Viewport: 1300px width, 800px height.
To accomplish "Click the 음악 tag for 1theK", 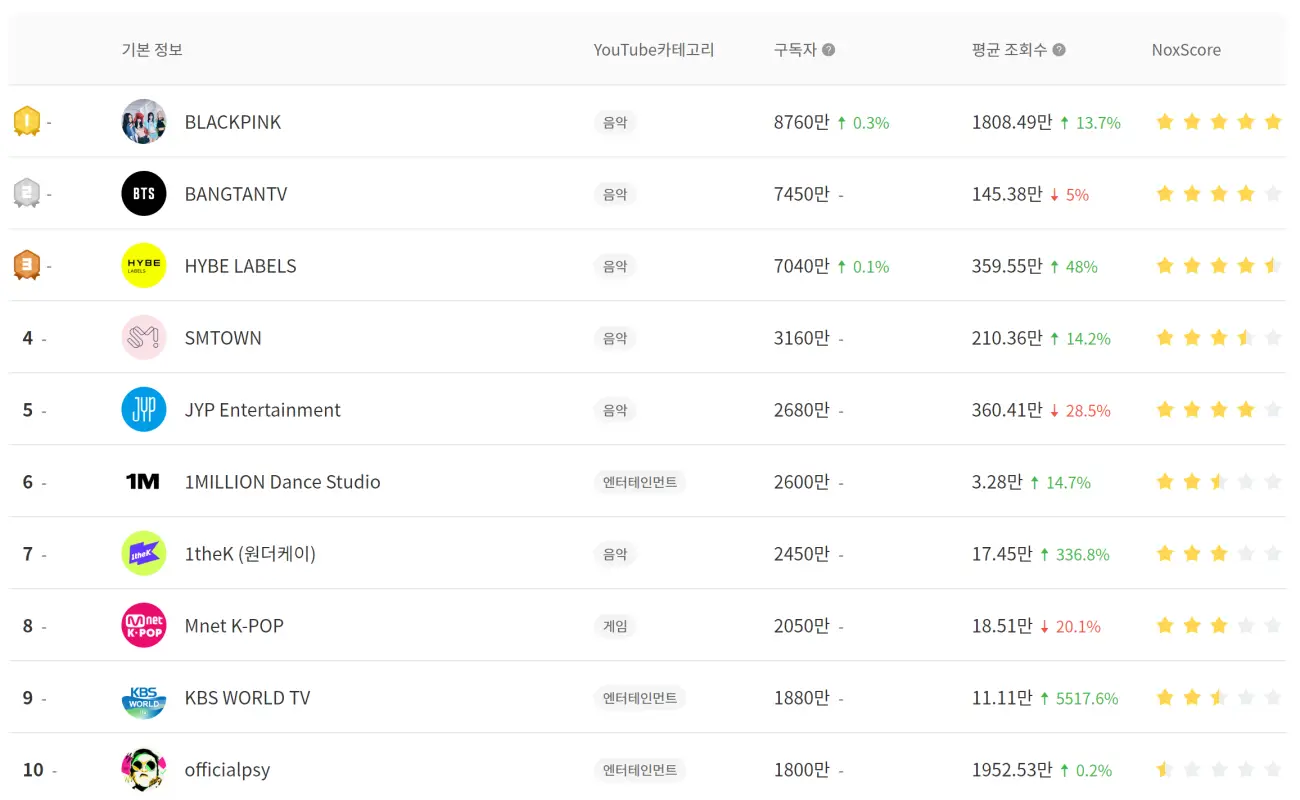I will pos(615,554).
